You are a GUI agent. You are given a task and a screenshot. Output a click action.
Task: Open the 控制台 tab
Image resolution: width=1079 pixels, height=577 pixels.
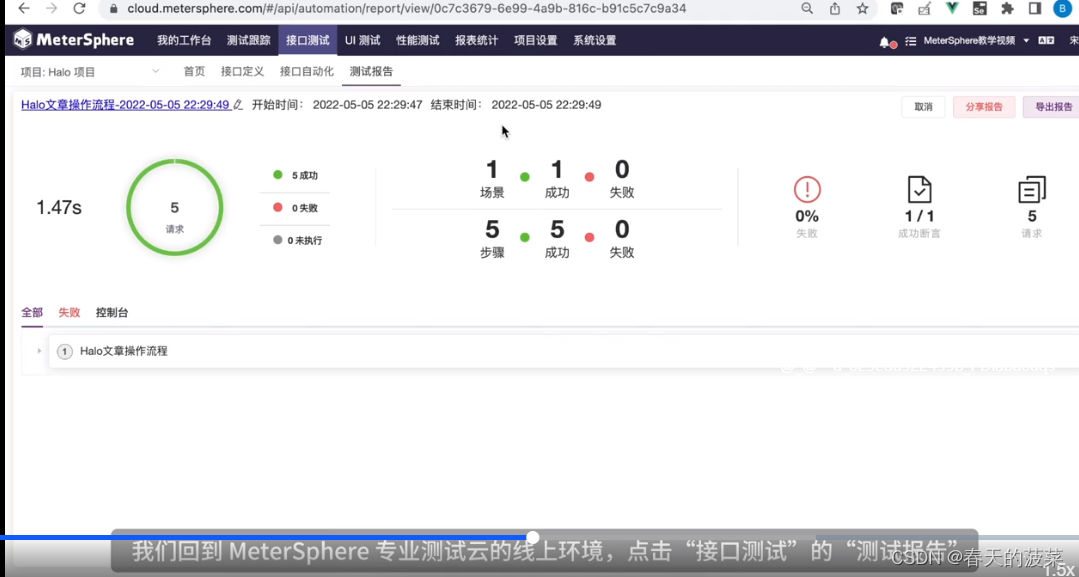111,313
